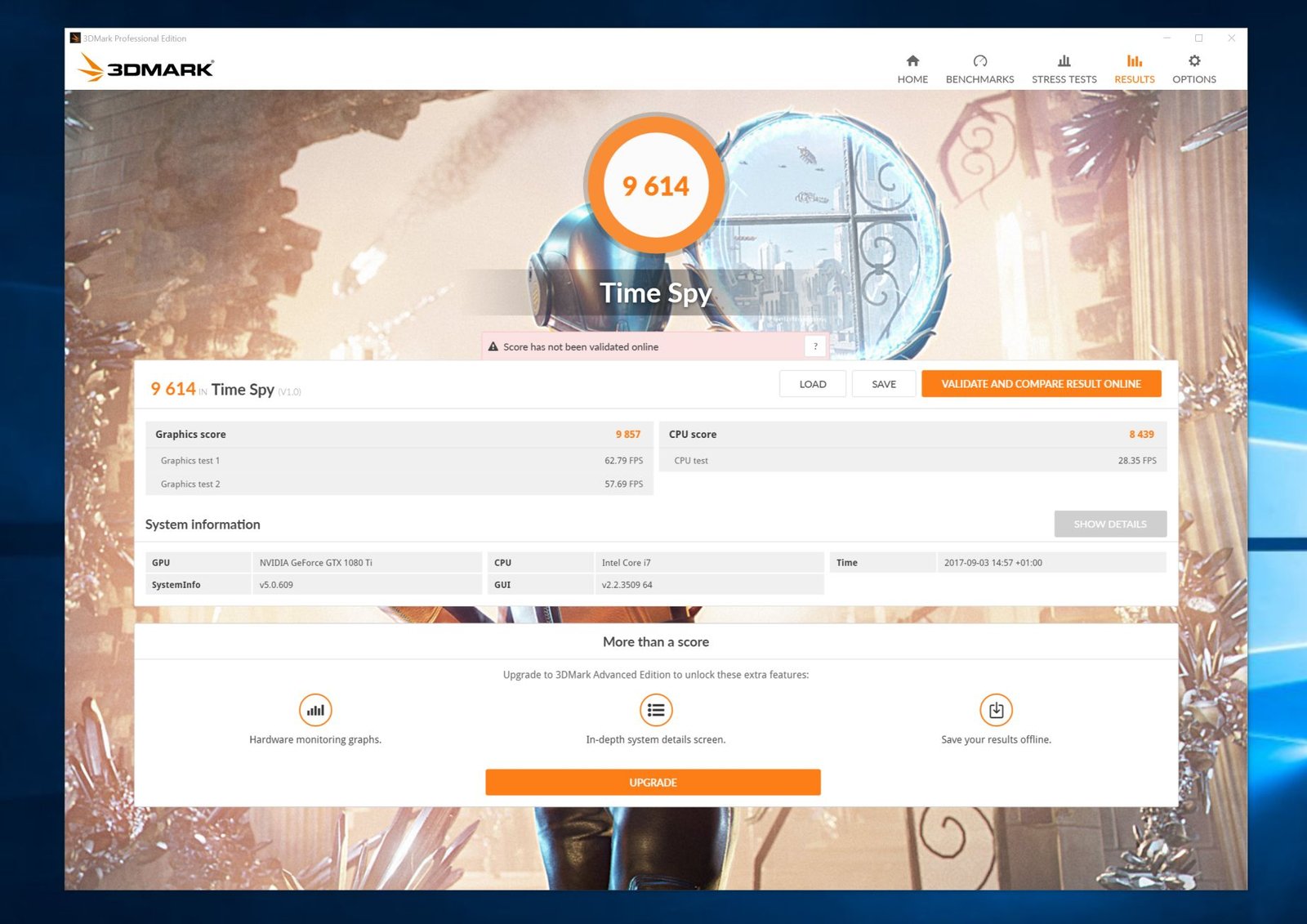Click the question mark help button
This screenshot has width=1307, height=924.
pyautogui.click(x=815, y=346)
